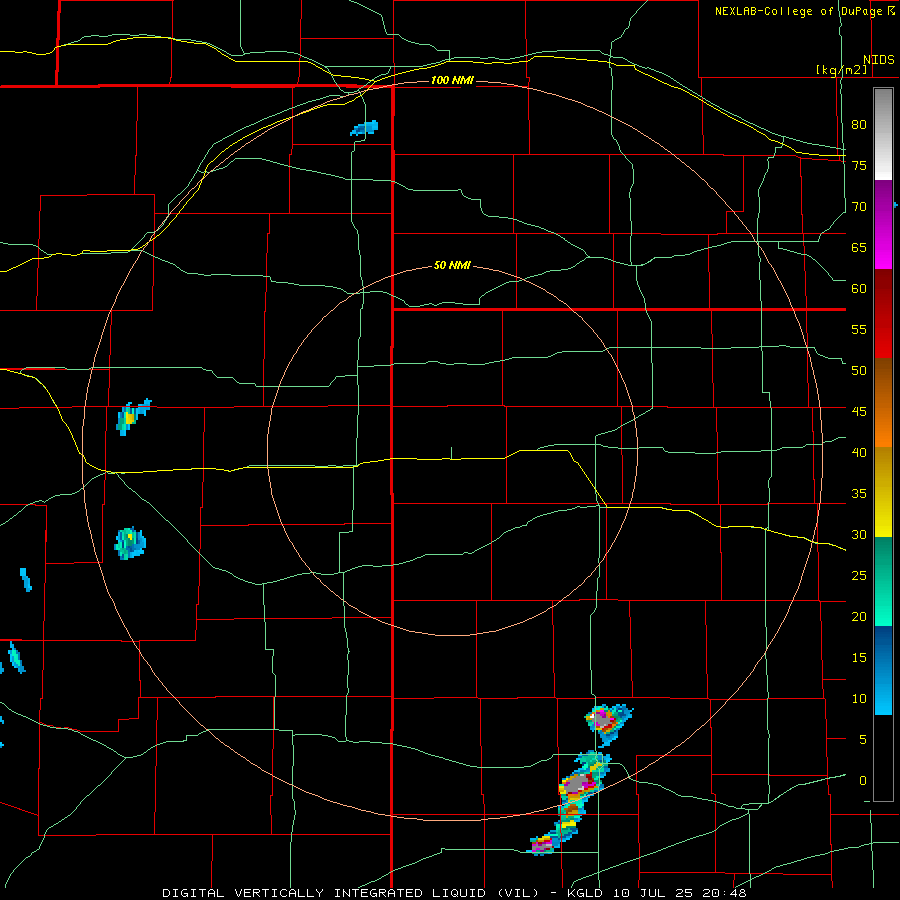Pick the yellow segment of color bar
The height and width of the screenshot is (900, 900).
click(x=883, y=492)
